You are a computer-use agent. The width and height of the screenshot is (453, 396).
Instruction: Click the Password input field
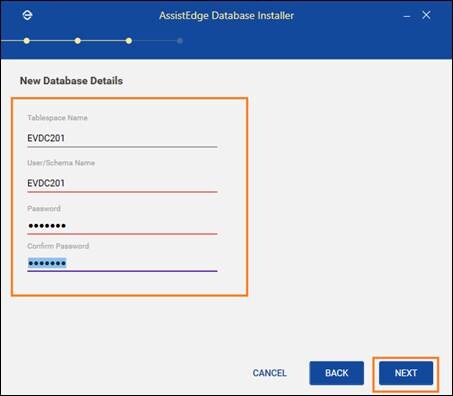(x=122, y=226)
